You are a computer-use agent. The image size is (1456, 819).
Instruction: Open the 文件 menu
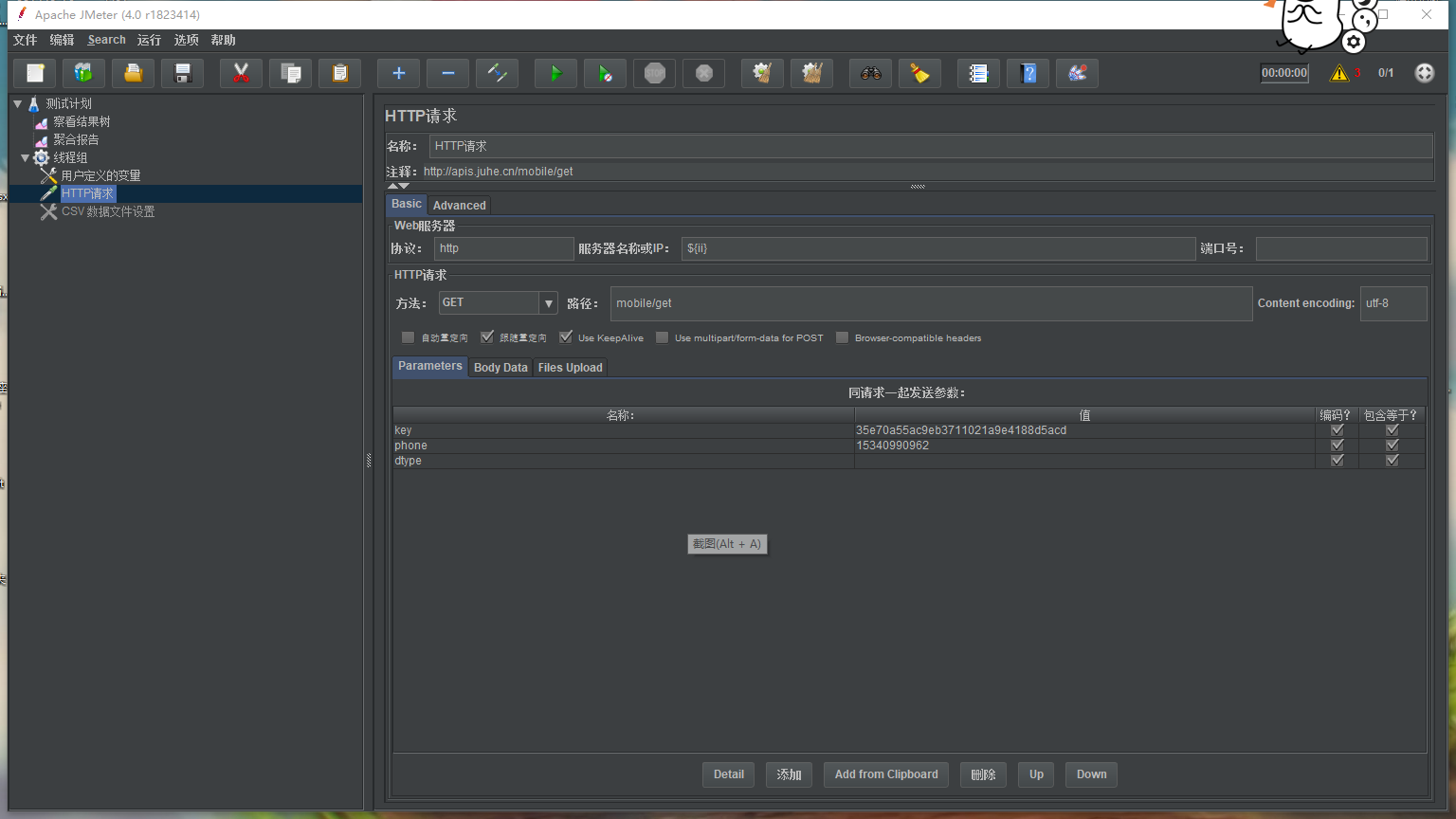click(25, 40)
